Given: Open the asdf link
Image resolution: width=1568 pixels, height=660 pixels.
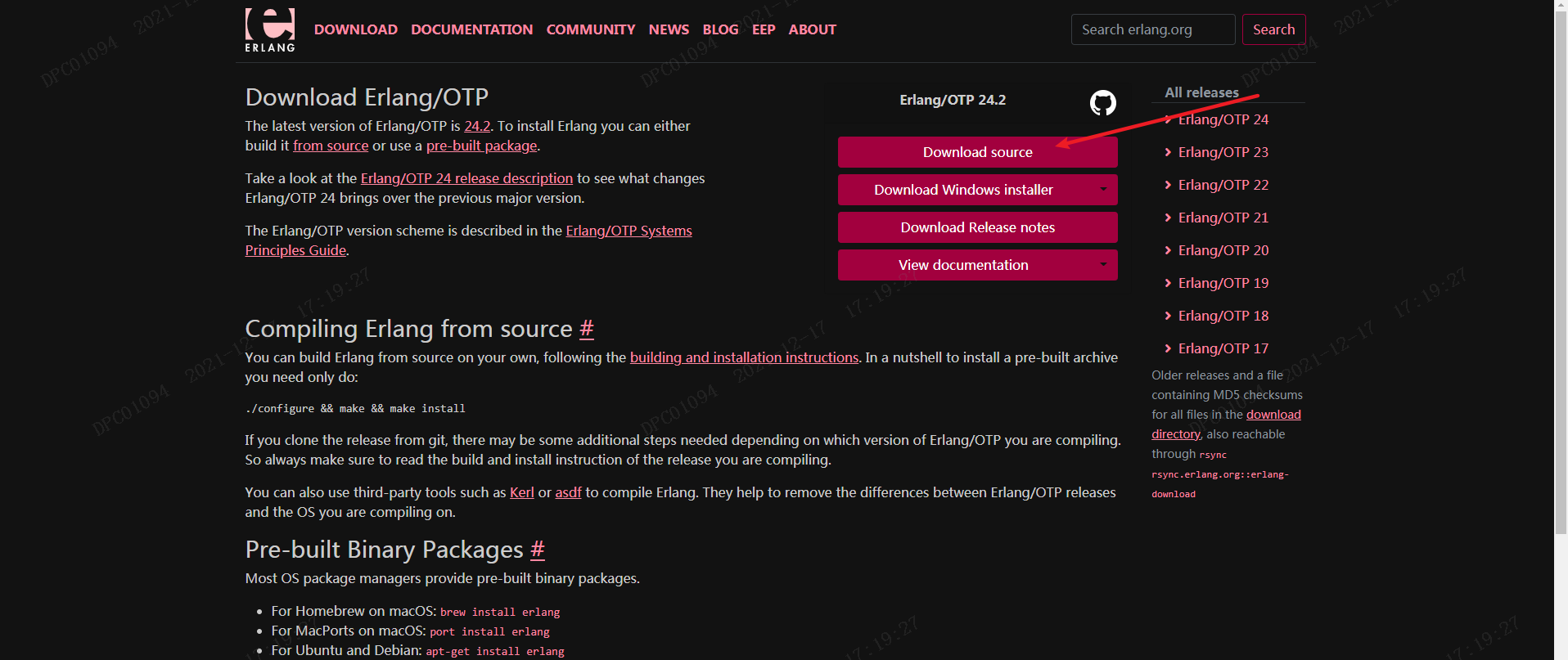Looking at the screenshot, I should coord(568,492).
